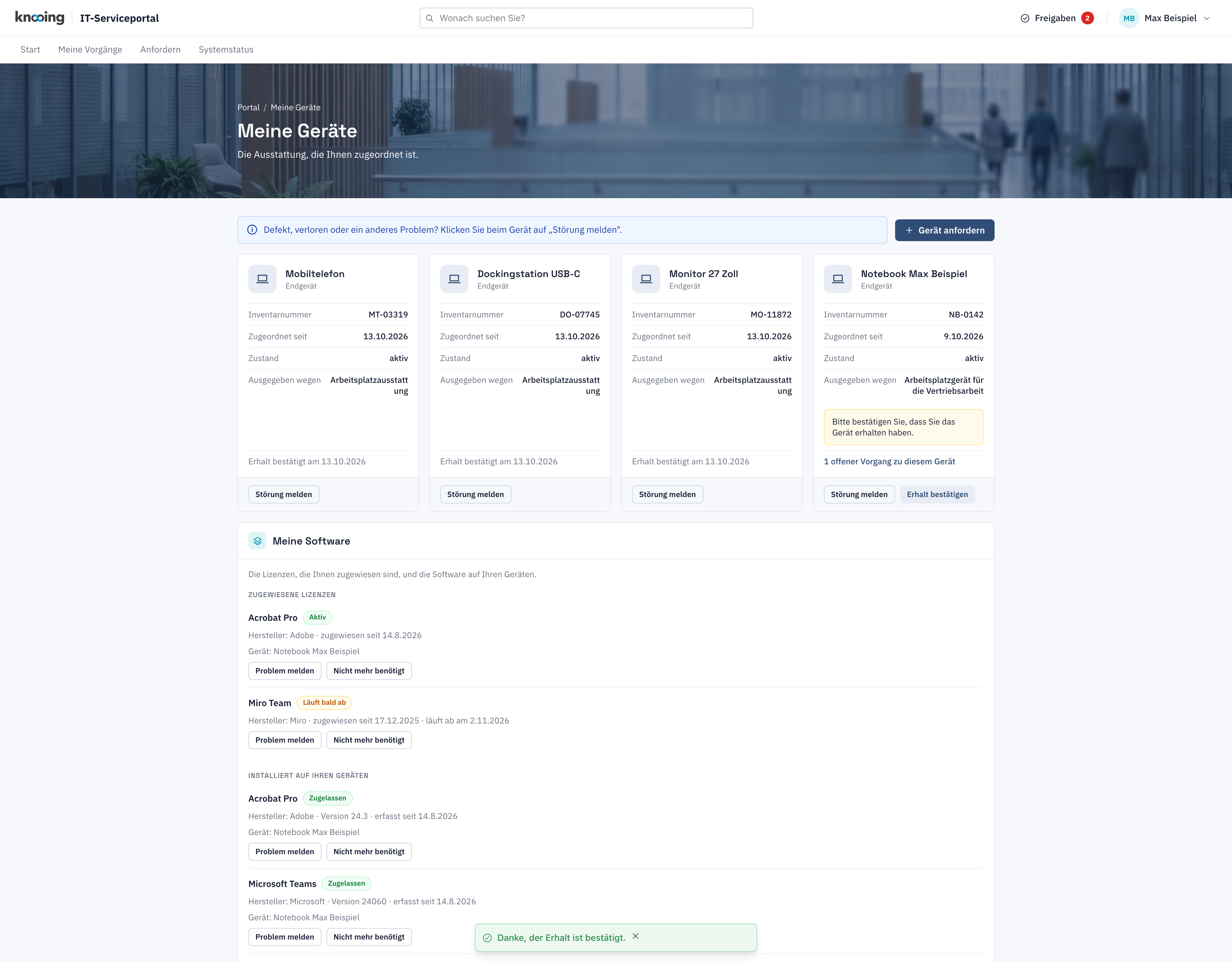This screenshot has height=962, width=1232.
Task: Focus the Wonach suchen Sie search field
Action: [586, 18]
